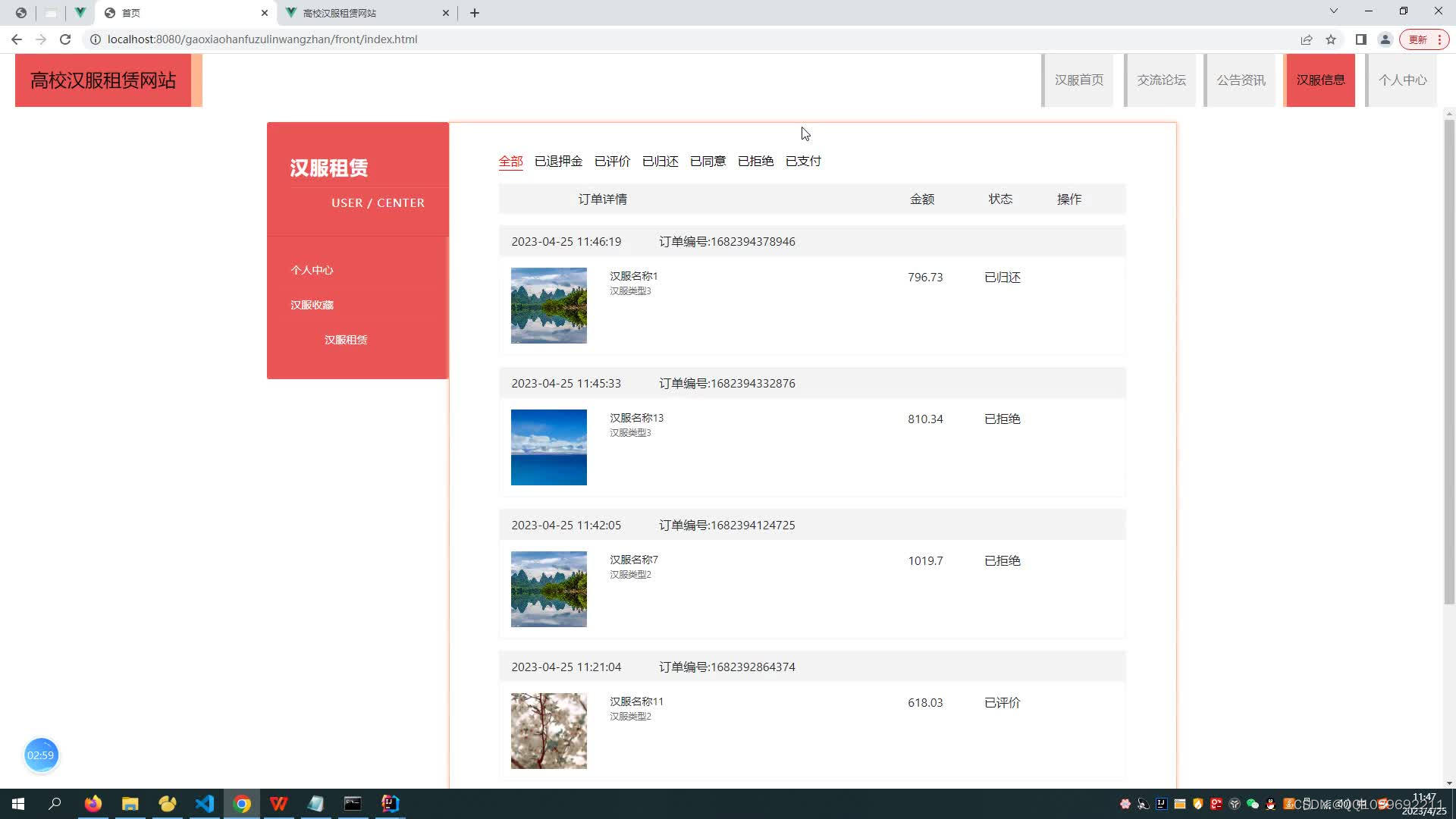This screenshot has width=1456, height=819.
Task: Filter orders by 已退押金 tab
Action: 558,161
